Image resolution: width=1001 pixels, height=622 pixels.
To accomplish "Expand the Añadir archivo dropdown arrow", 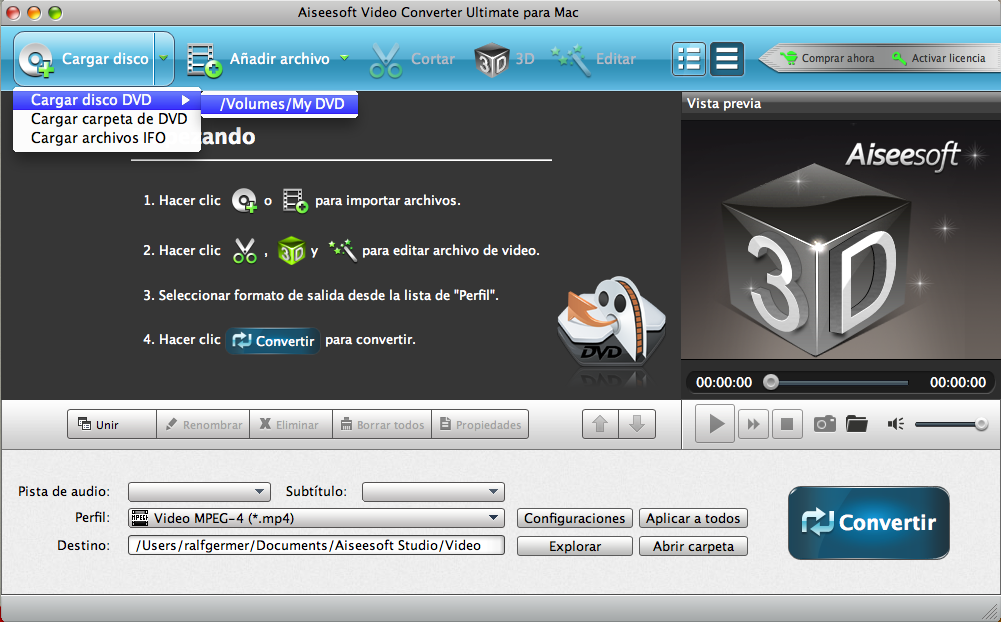I will 345,58.
